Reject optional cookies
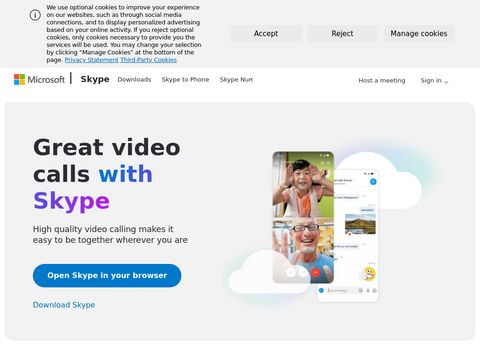The image size is (480, 360). 342,34
